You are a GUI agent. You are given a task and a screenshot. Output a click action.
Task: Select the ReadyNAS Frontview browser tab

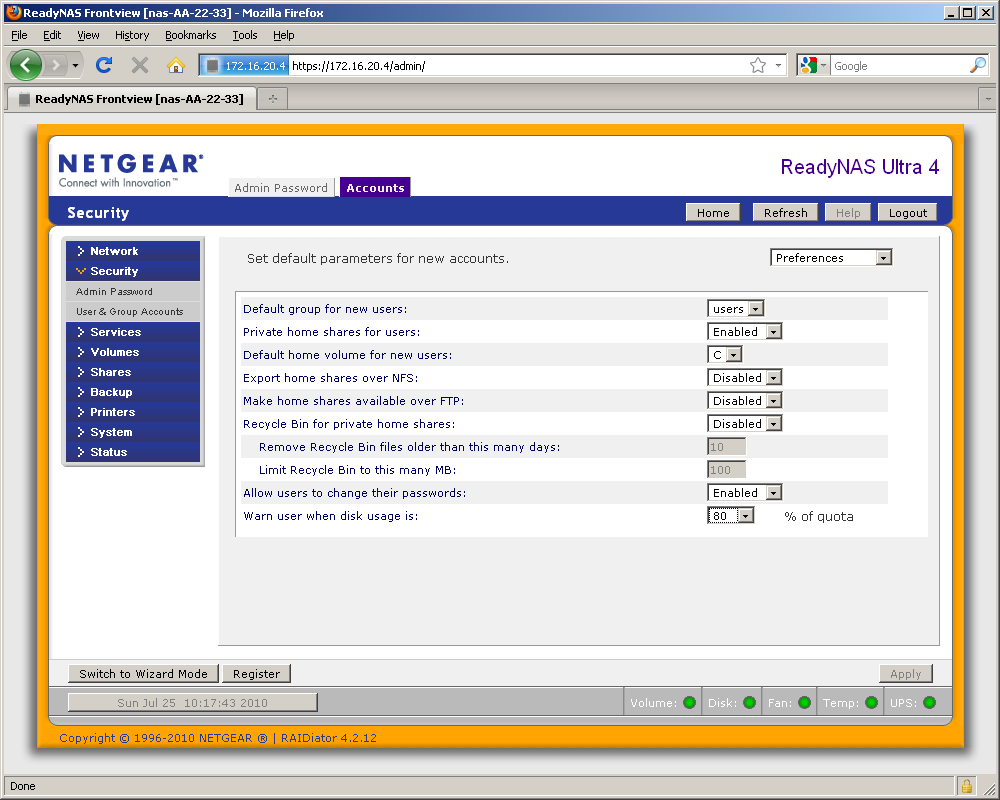131,99
